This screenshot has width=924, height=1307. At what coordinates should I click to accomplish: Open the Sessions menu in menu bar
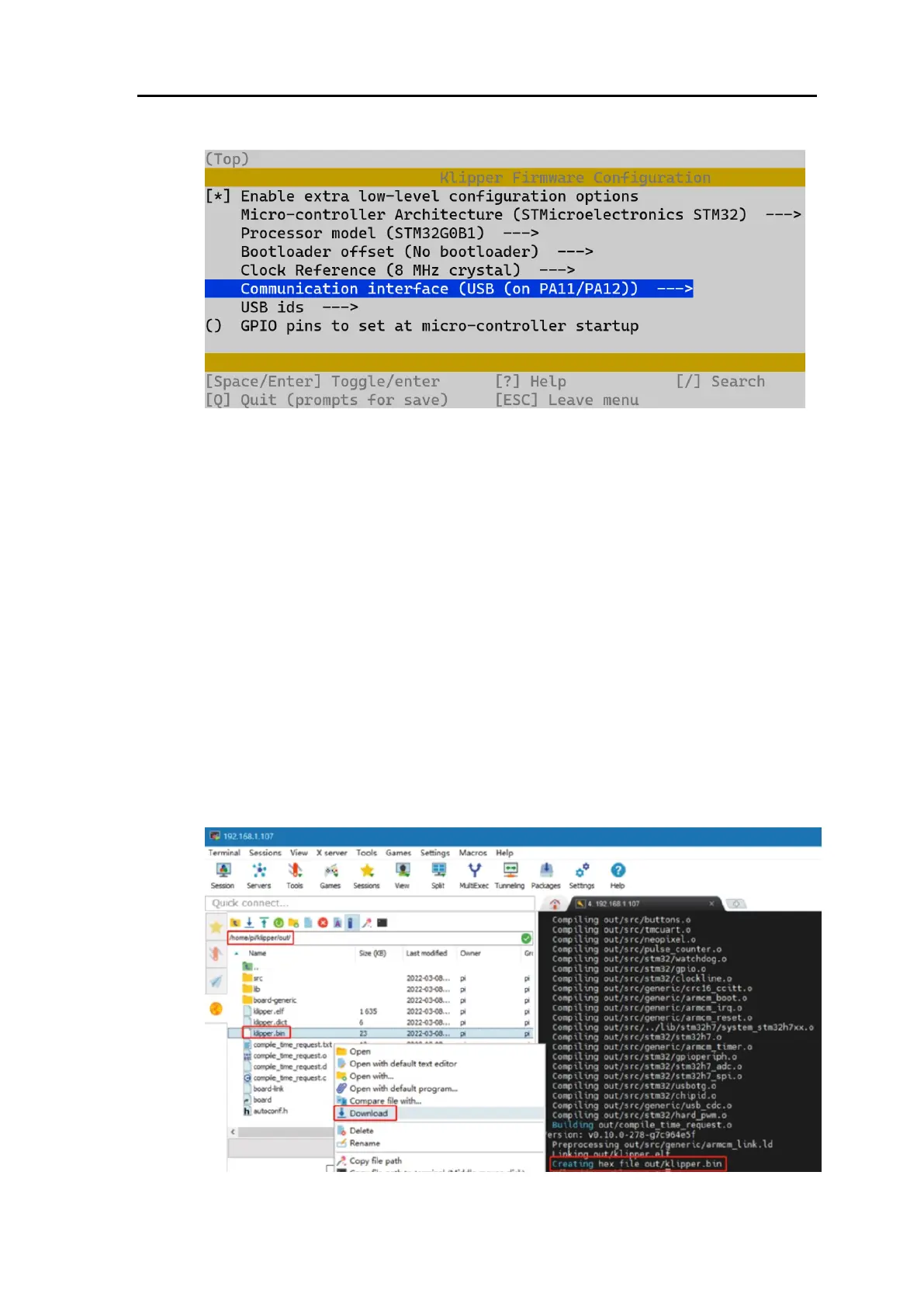pyautogui.click(x=265, y=852)
